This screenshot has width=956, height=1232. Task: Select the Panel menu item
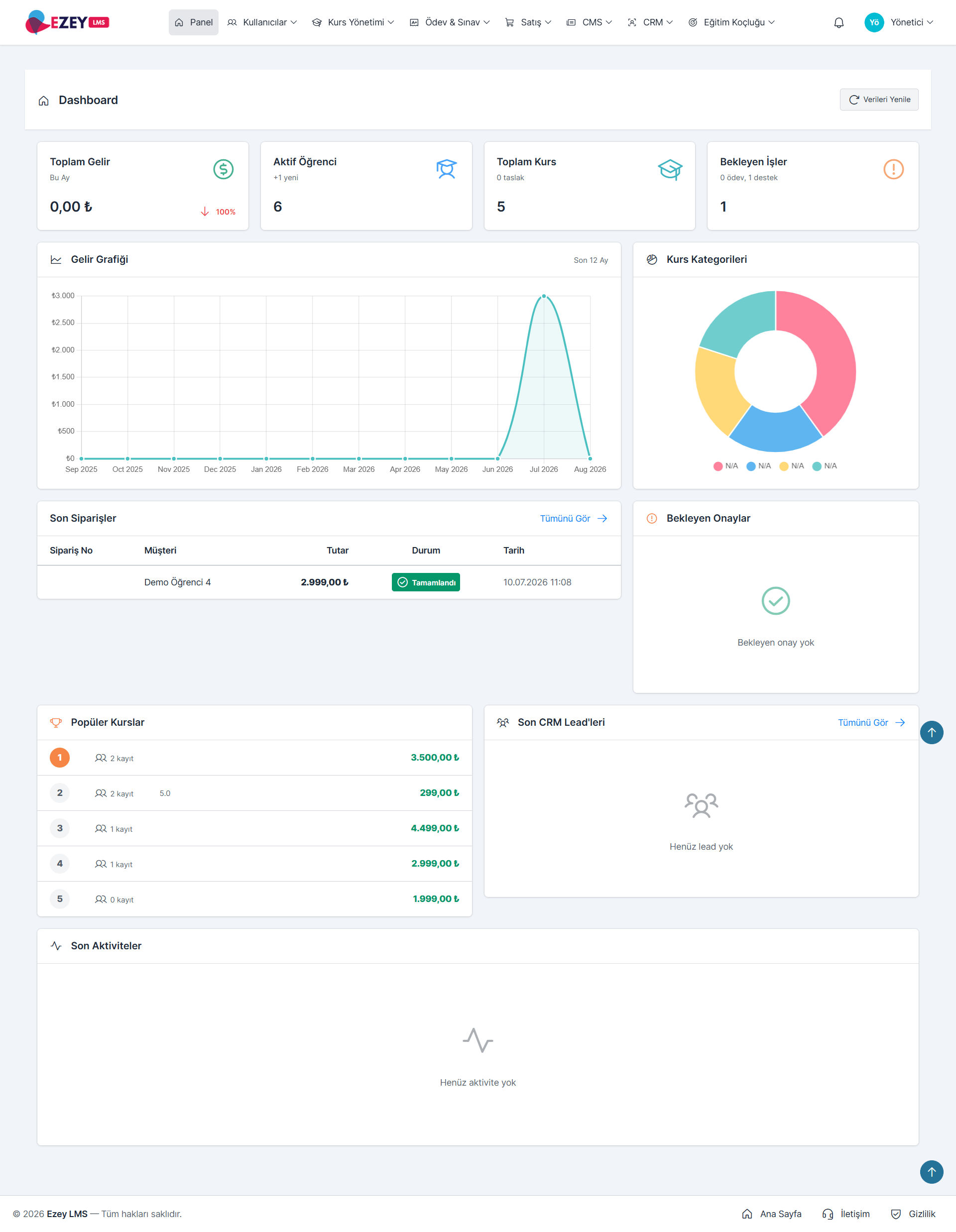(x=194, y=22)
